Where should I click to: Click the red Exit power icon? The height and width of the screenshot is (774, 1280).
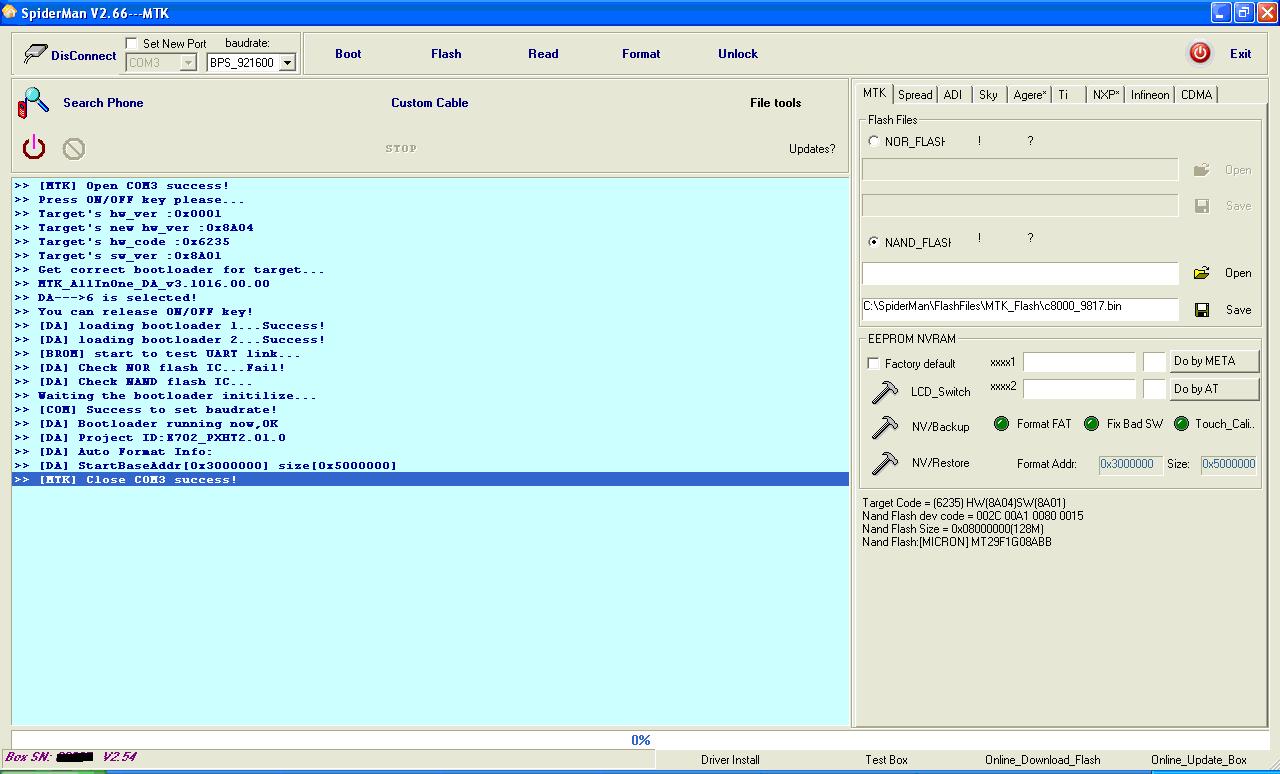(1200, 54)
